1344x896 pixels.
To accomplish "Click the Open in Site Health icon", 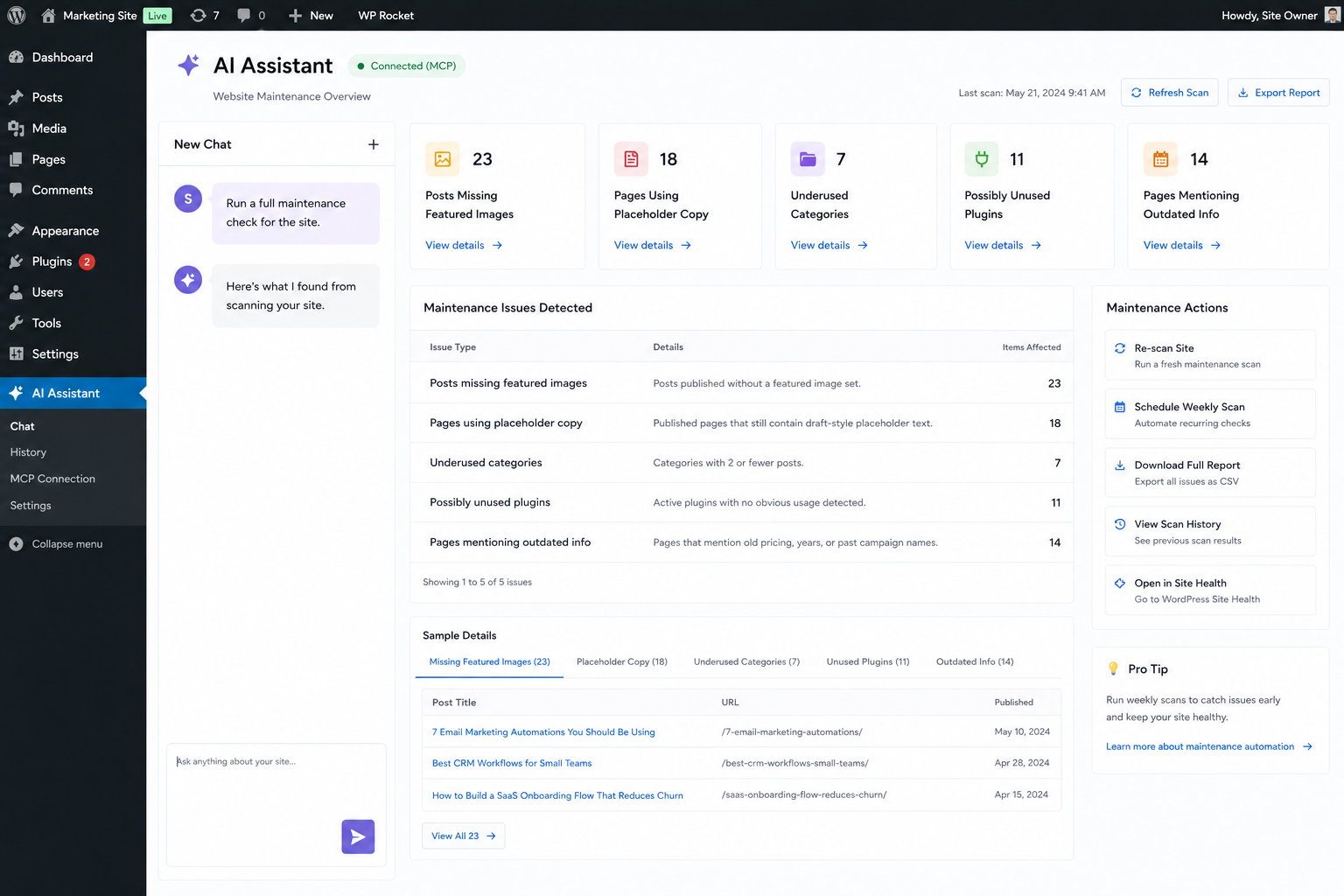I will (1120, 583).
